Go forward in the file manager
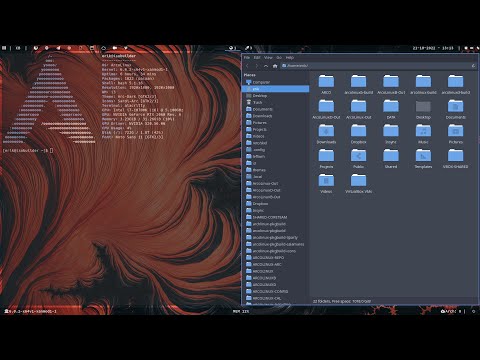 pos(256,66)
